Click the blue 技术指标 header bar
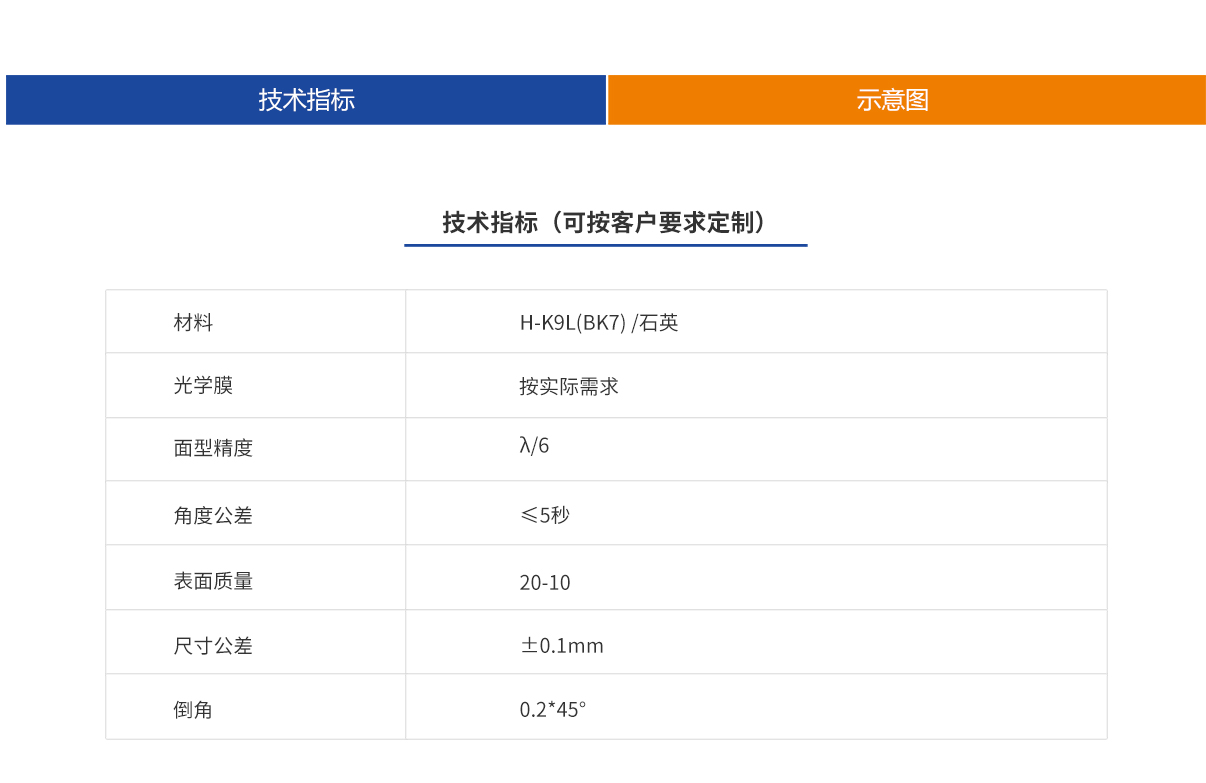The width and height of the screenshot is (1206, 783). (x=305, y=100)
